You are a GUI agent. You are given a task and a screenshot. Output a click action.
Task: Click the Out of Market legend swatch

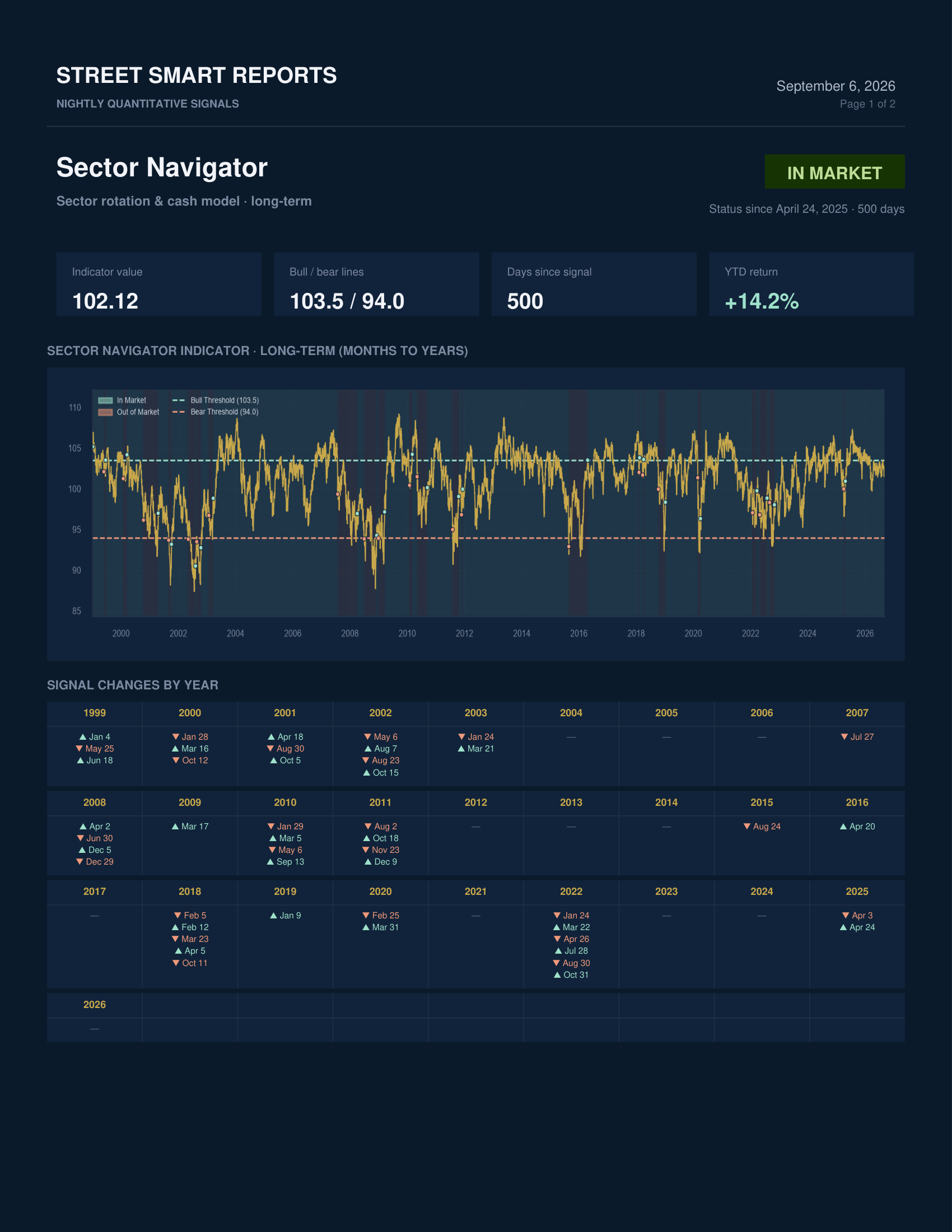point(105,412)
